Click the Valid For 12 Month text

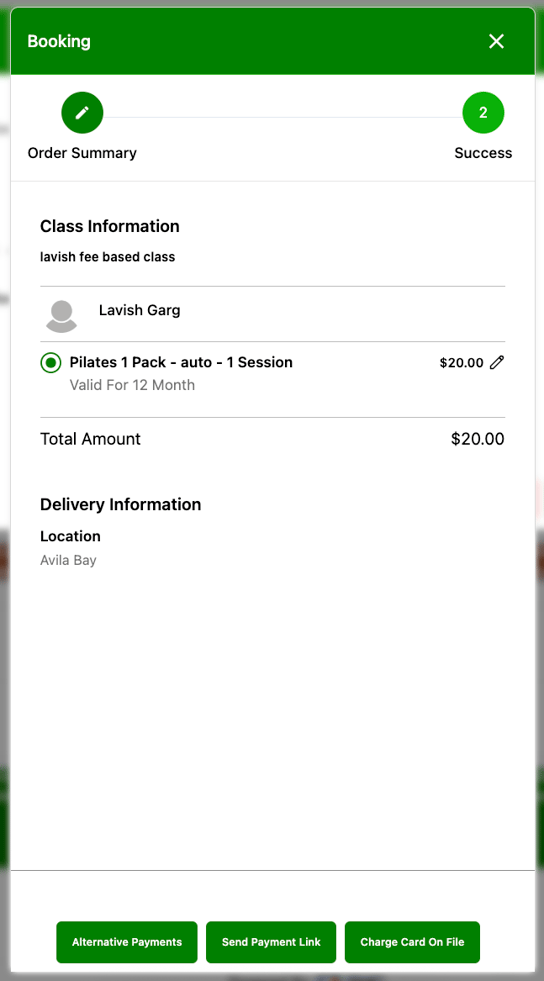pos(132,385)
